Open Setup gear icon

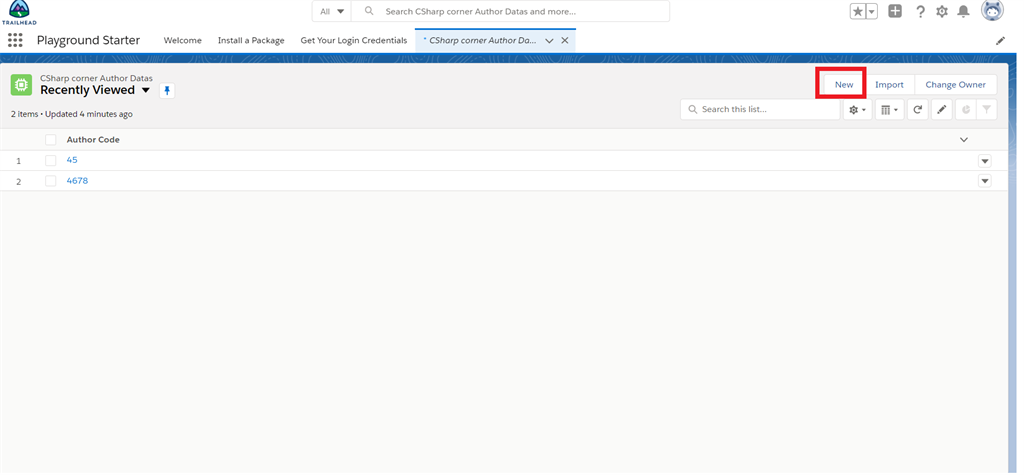point(942,11)
